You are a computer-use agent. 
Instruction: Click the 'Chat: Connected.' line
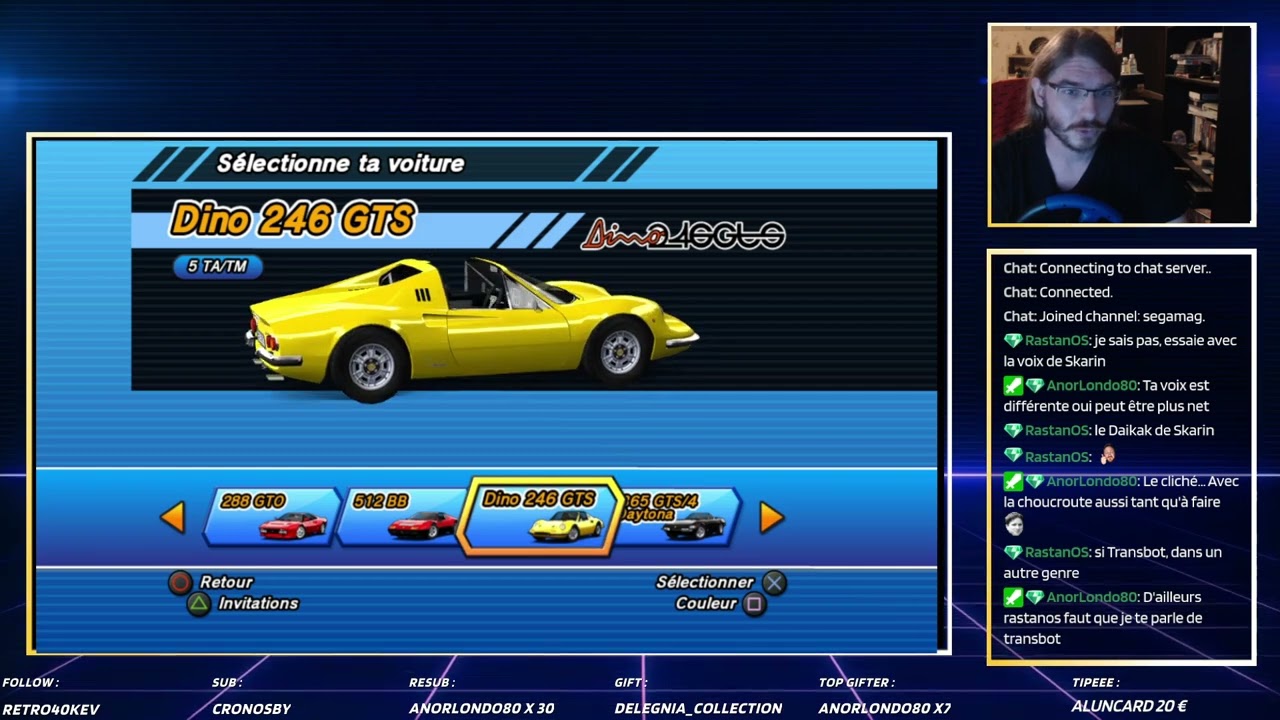pos(1058,292)
